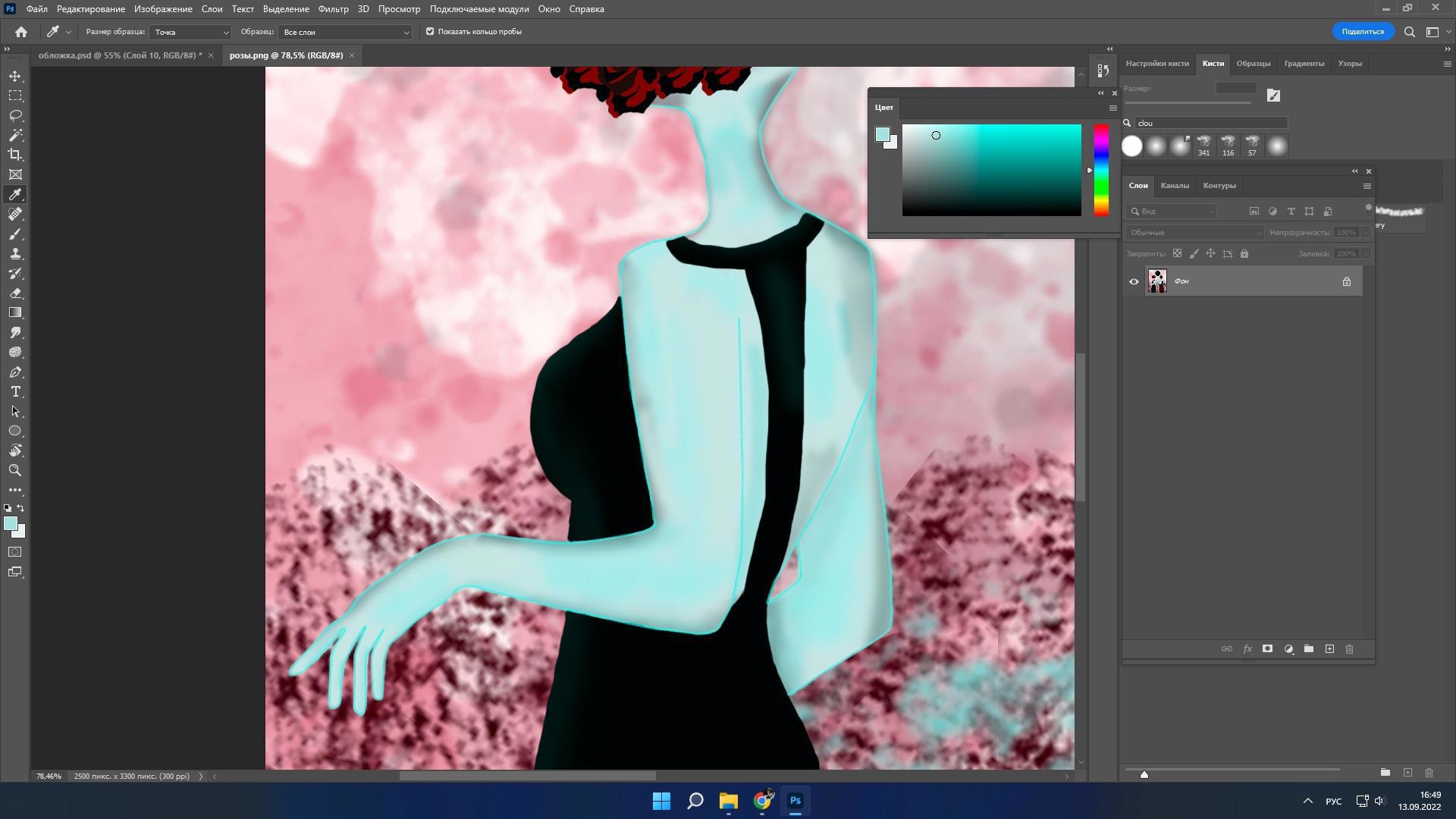
Task: Add a layer mask via panel icon
Action: click(1267, 649)
